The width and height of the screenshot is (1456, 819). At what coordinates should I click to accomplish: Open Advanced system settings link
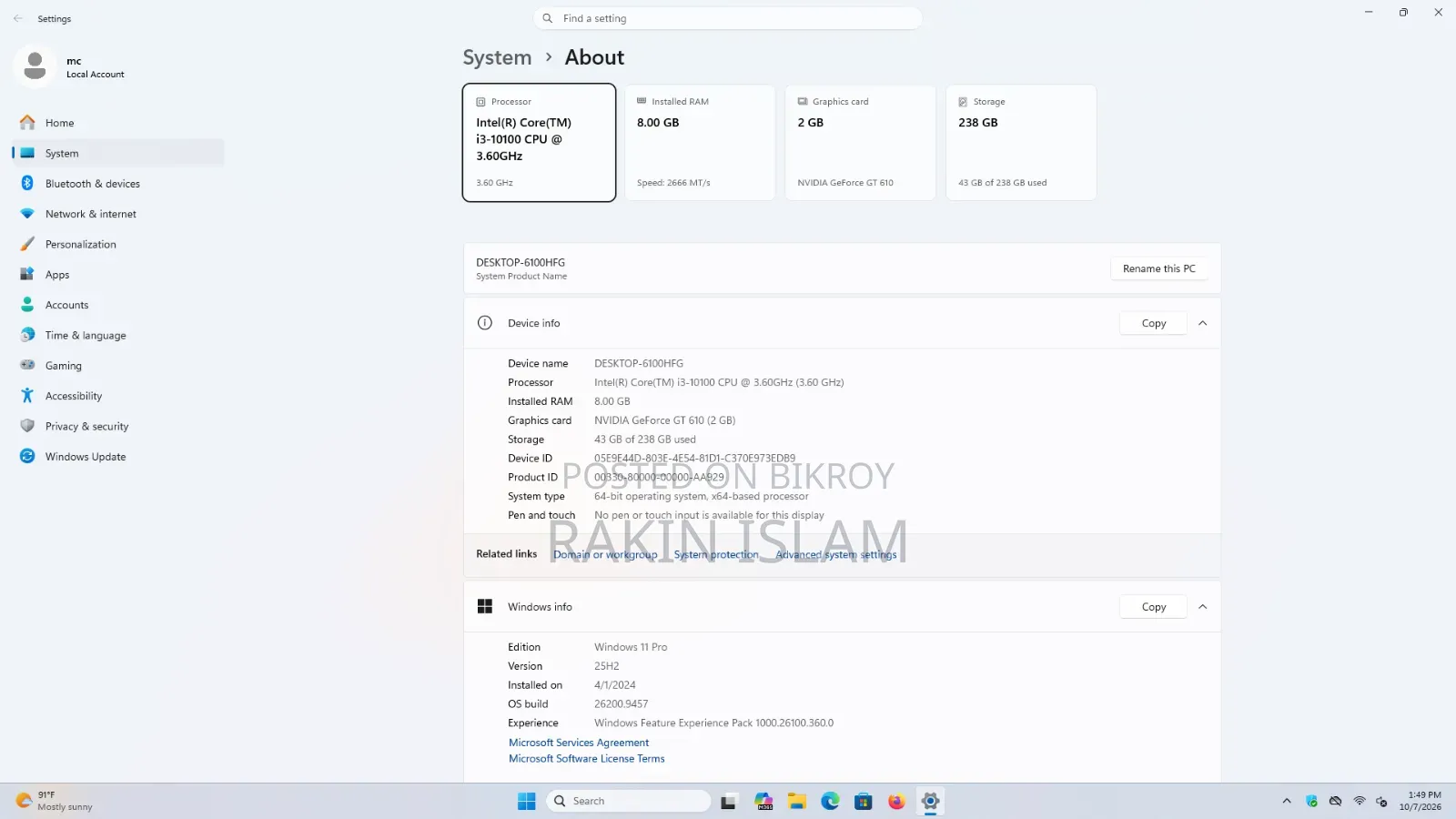(836, 554)
